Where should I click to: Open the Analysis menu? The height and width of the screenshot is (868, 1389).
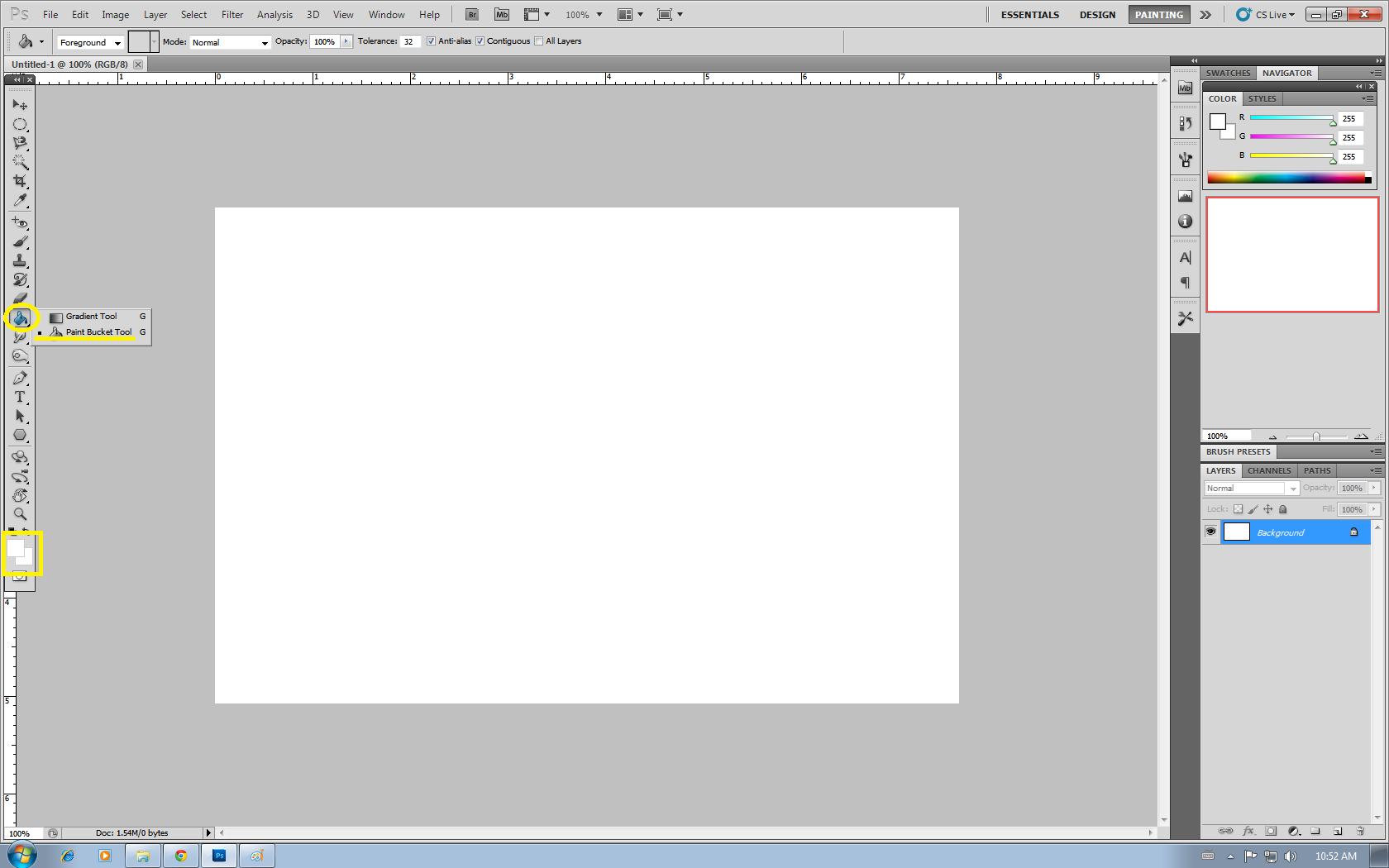[274, 15]
